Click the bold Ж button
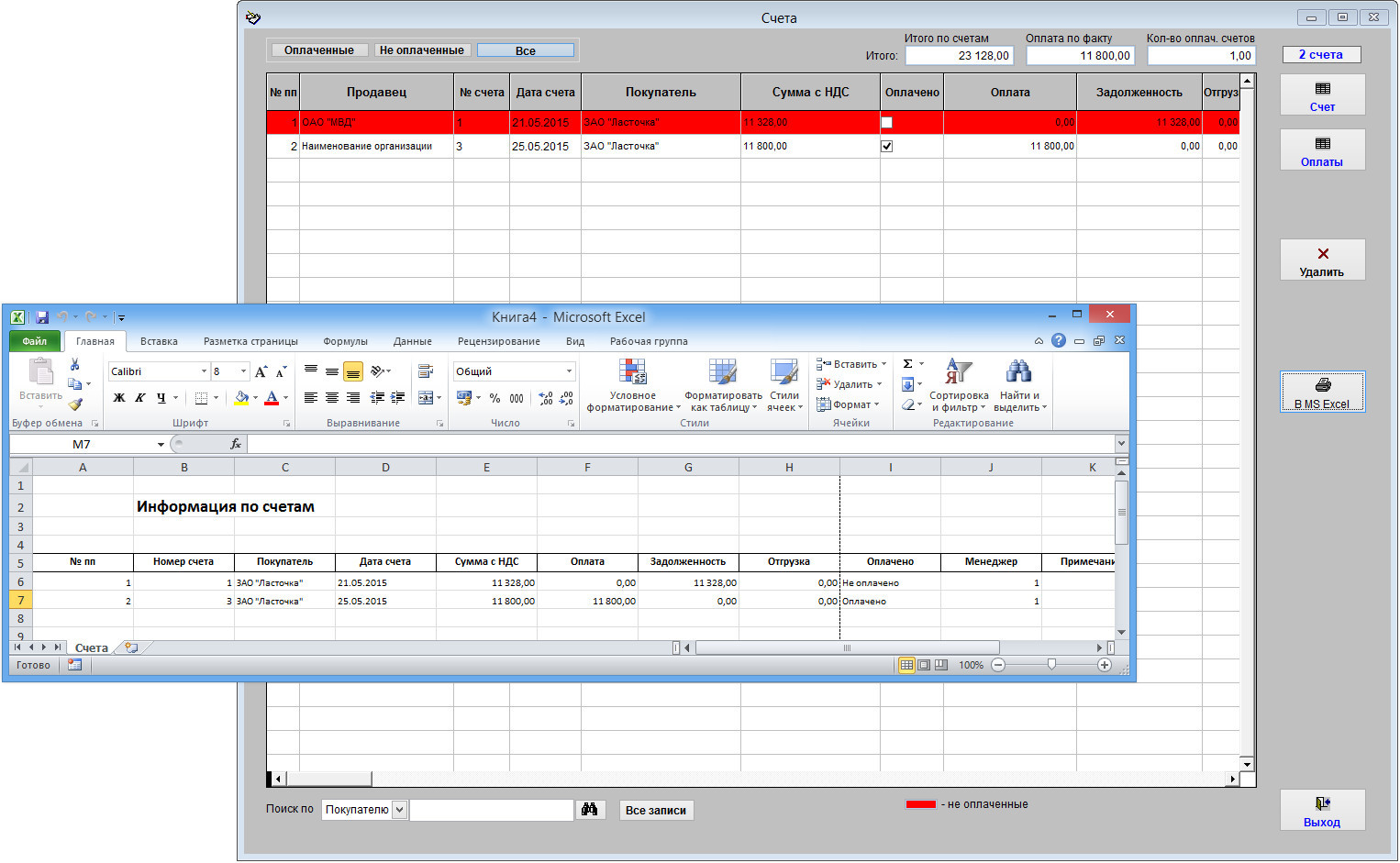Image resolution: width=1400 pixels, height=863 pixels. 118,398
